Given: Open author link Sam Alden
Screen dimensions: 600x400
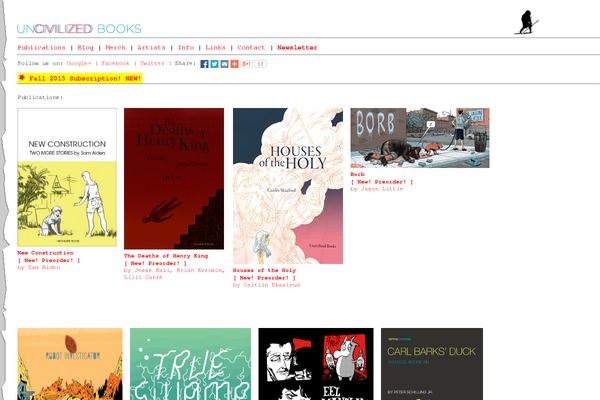Looking at the screenshot, I should pos(44,267).
